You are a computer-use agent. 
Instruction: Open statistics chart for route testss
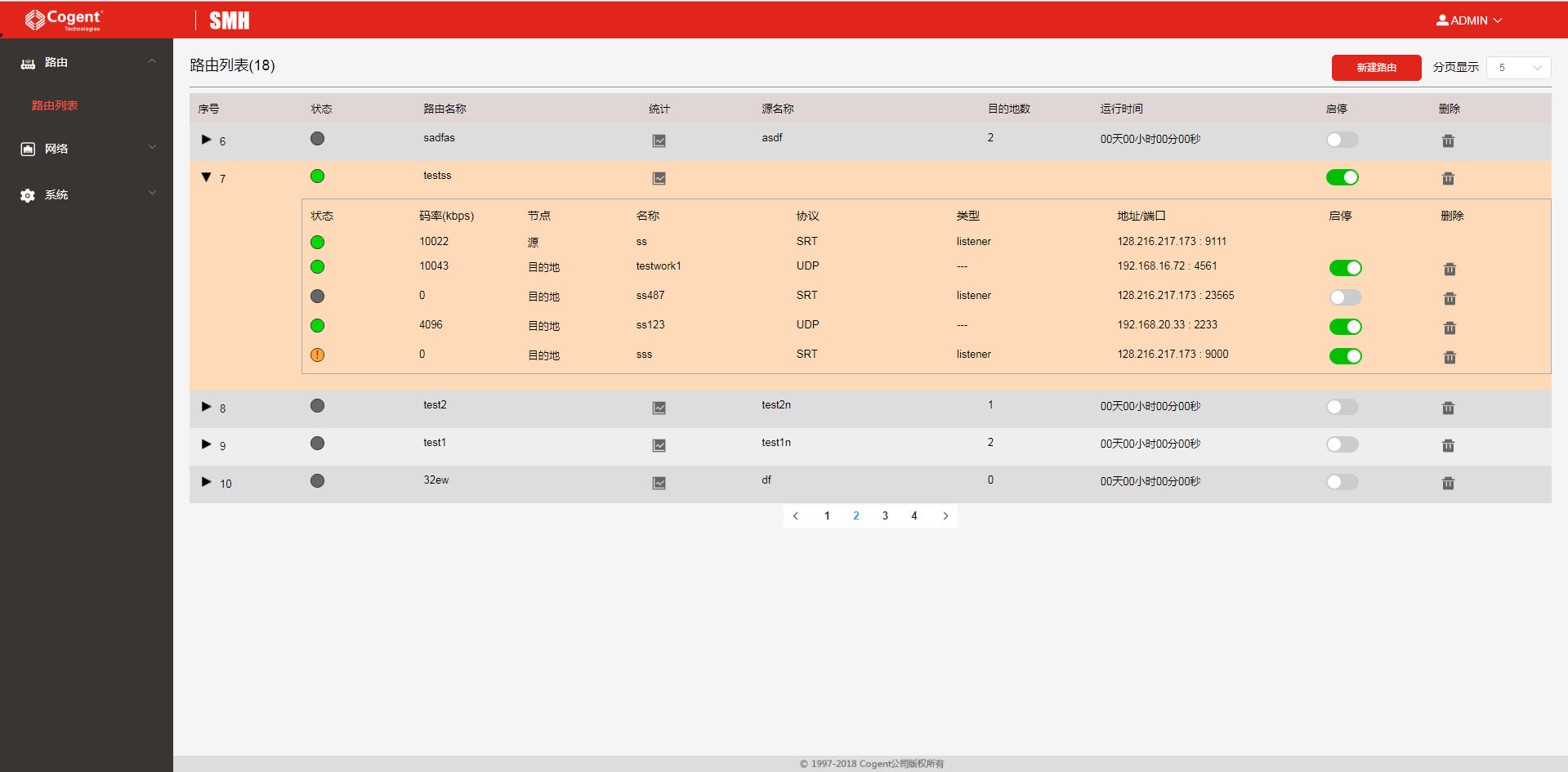pos(659,178)
